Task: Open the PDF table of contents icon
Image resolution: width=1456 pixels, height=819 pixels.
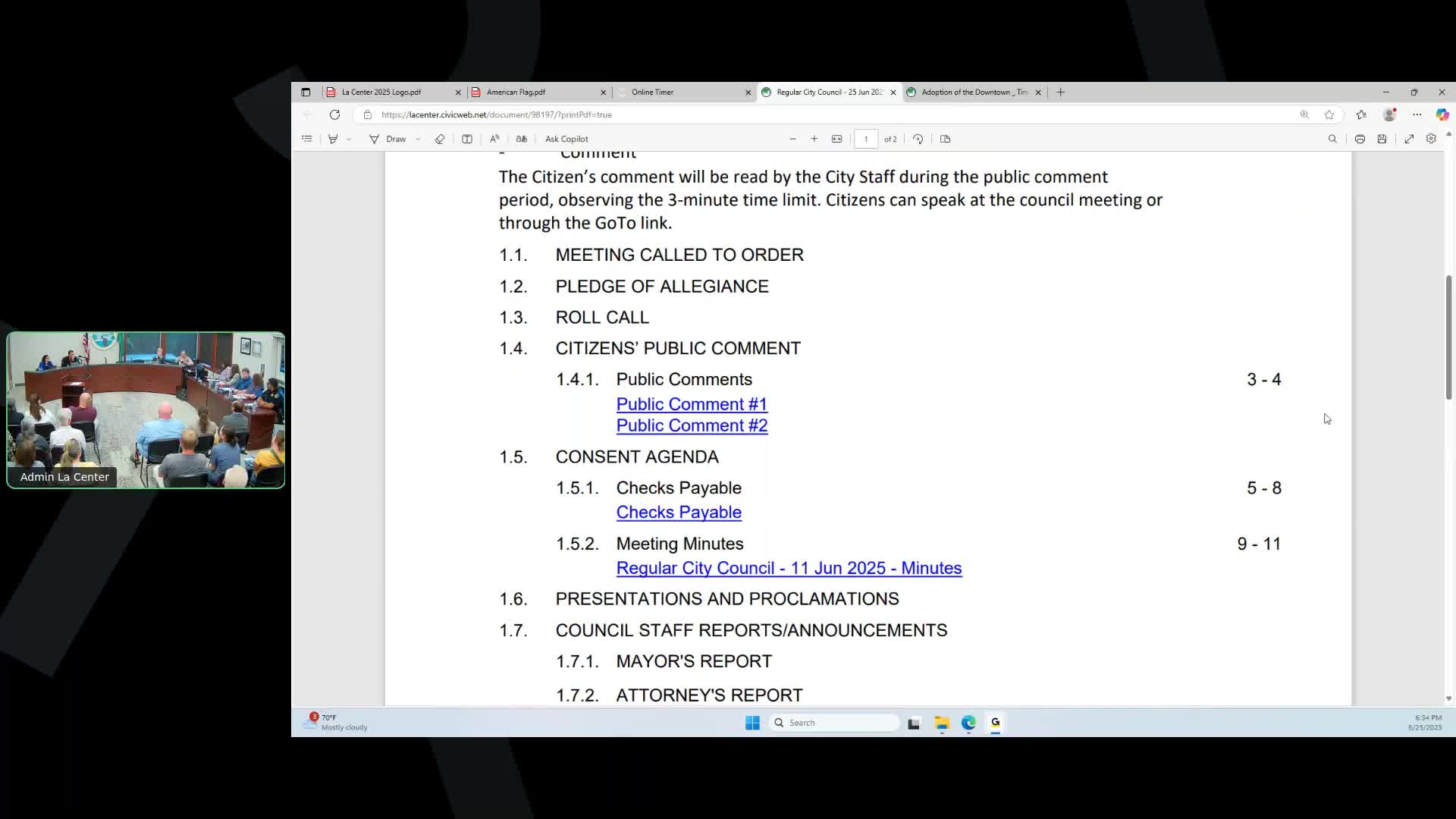Action: [306, 139]
